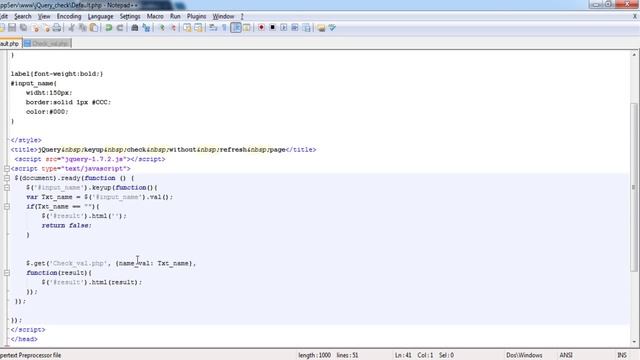Screen dimensions: 640x360
Task: Open the user defined language dialog icon
Action: point(247,28)
